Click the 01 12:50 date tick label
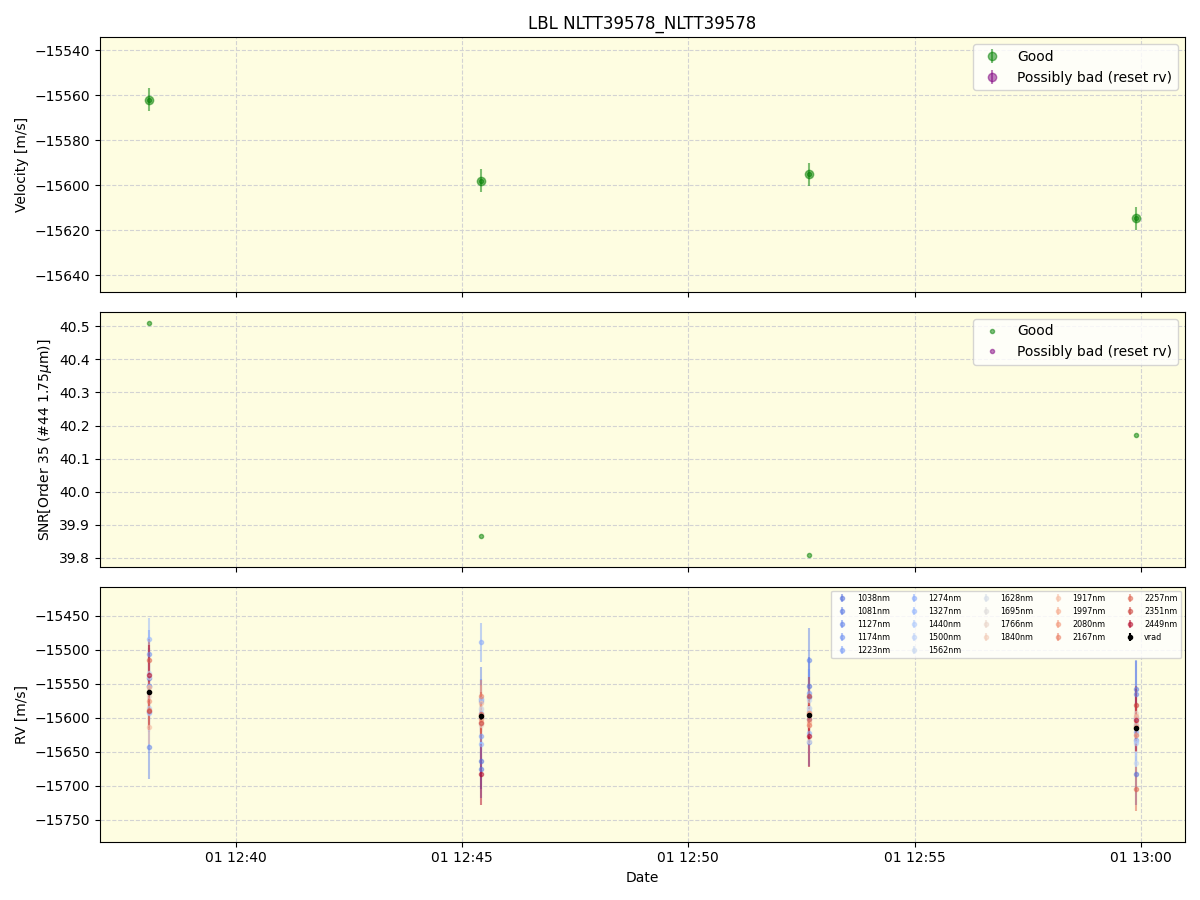 [x=688, y=857]
